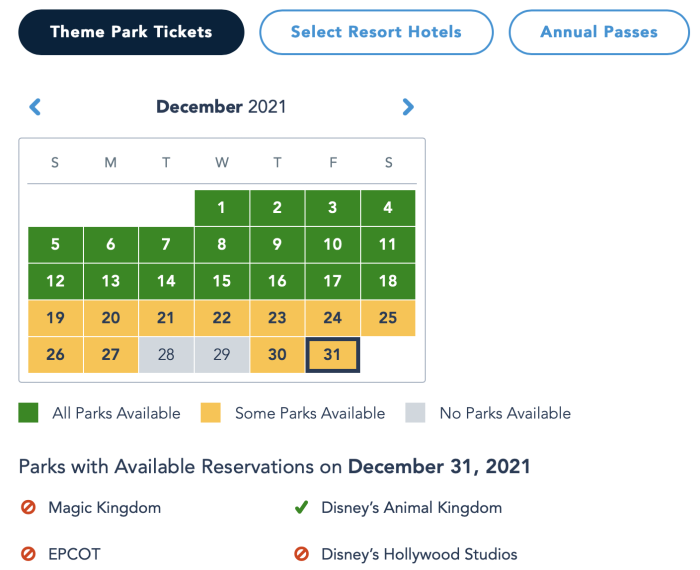Click the yellow Some Parks Available swatch

point(210,413)
